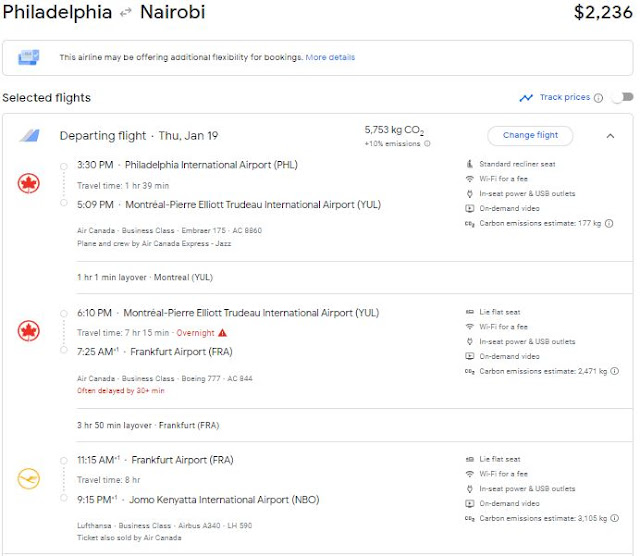Click the Standard recliner seat icon
This screenshot has width=640, height=556.
pos(469,164)
